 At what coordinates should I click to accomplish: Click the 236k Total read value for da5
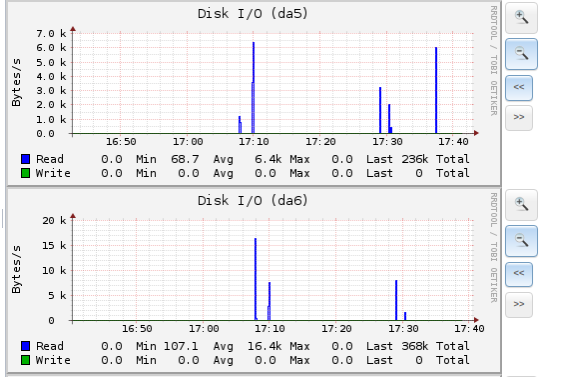(415, 159)
